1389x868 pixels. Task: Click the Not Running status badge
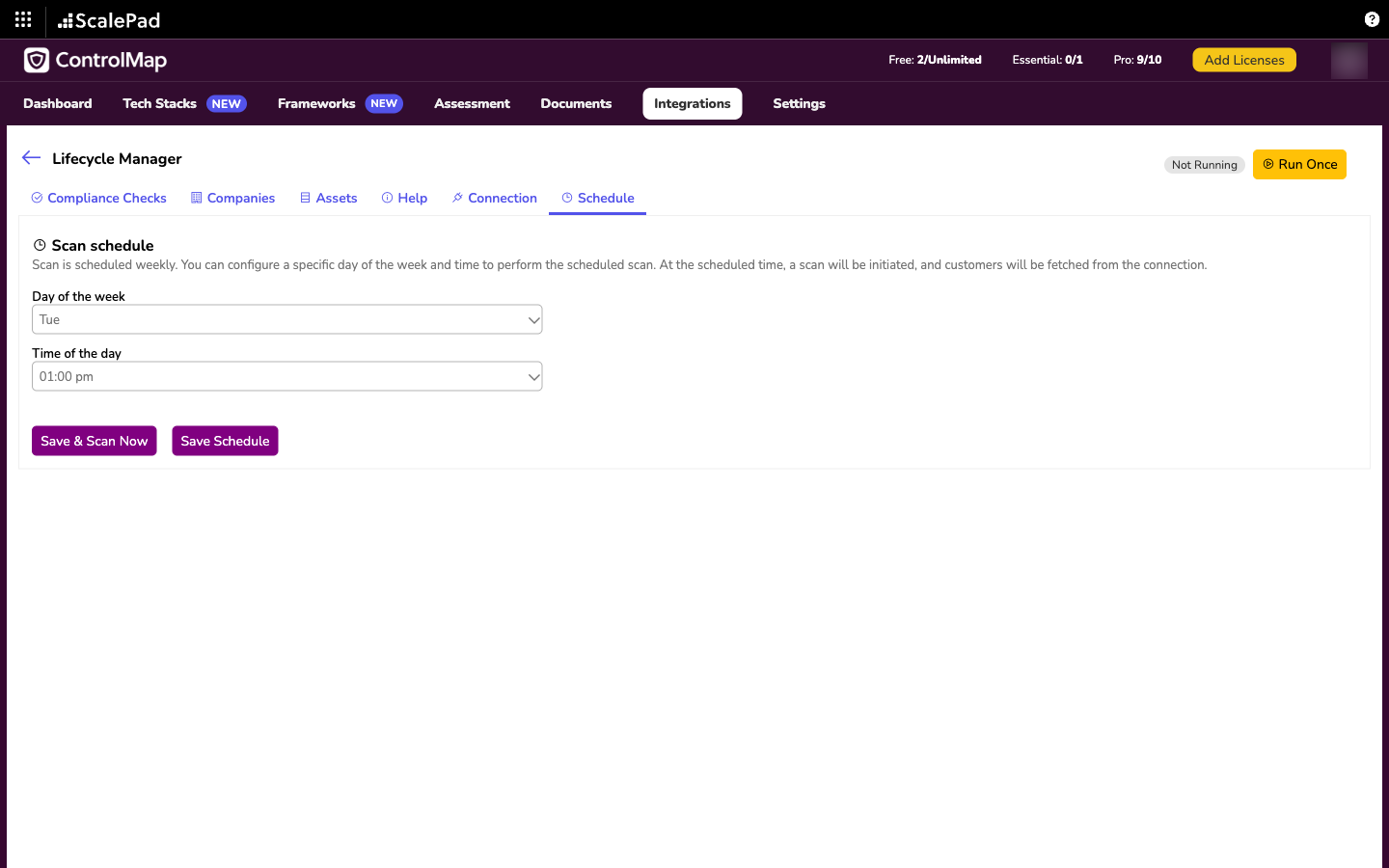(1204, 165)
